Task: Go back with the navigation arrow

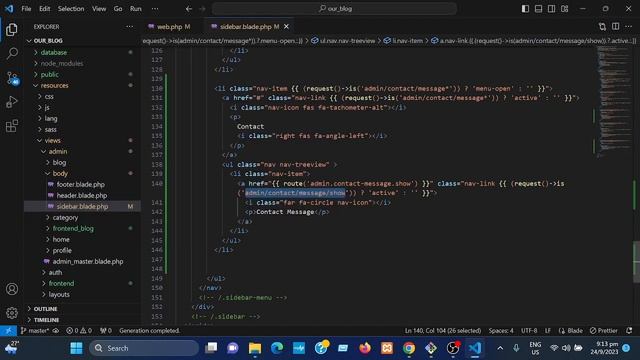Action: click(189, 9)
